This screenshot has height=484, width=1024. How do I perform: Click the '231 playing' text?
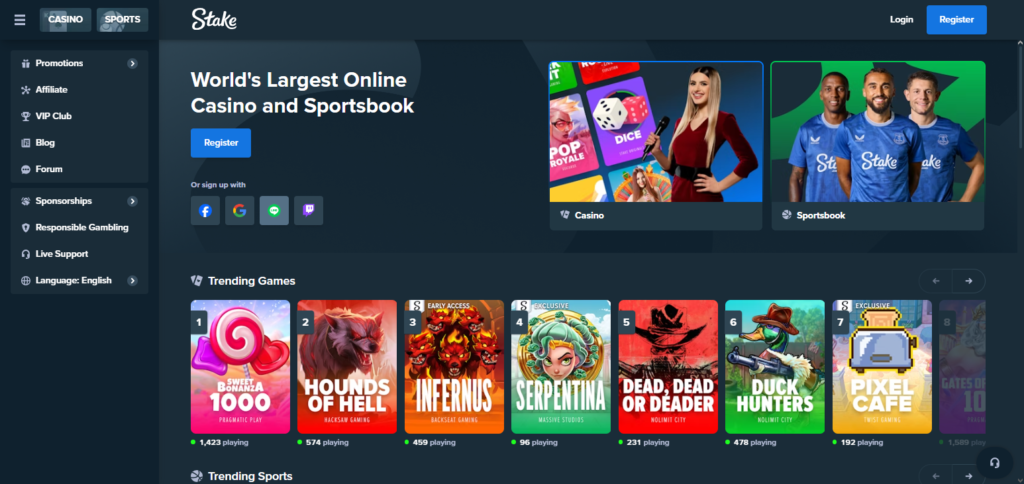pyautogui.click(x=647, y=442)
